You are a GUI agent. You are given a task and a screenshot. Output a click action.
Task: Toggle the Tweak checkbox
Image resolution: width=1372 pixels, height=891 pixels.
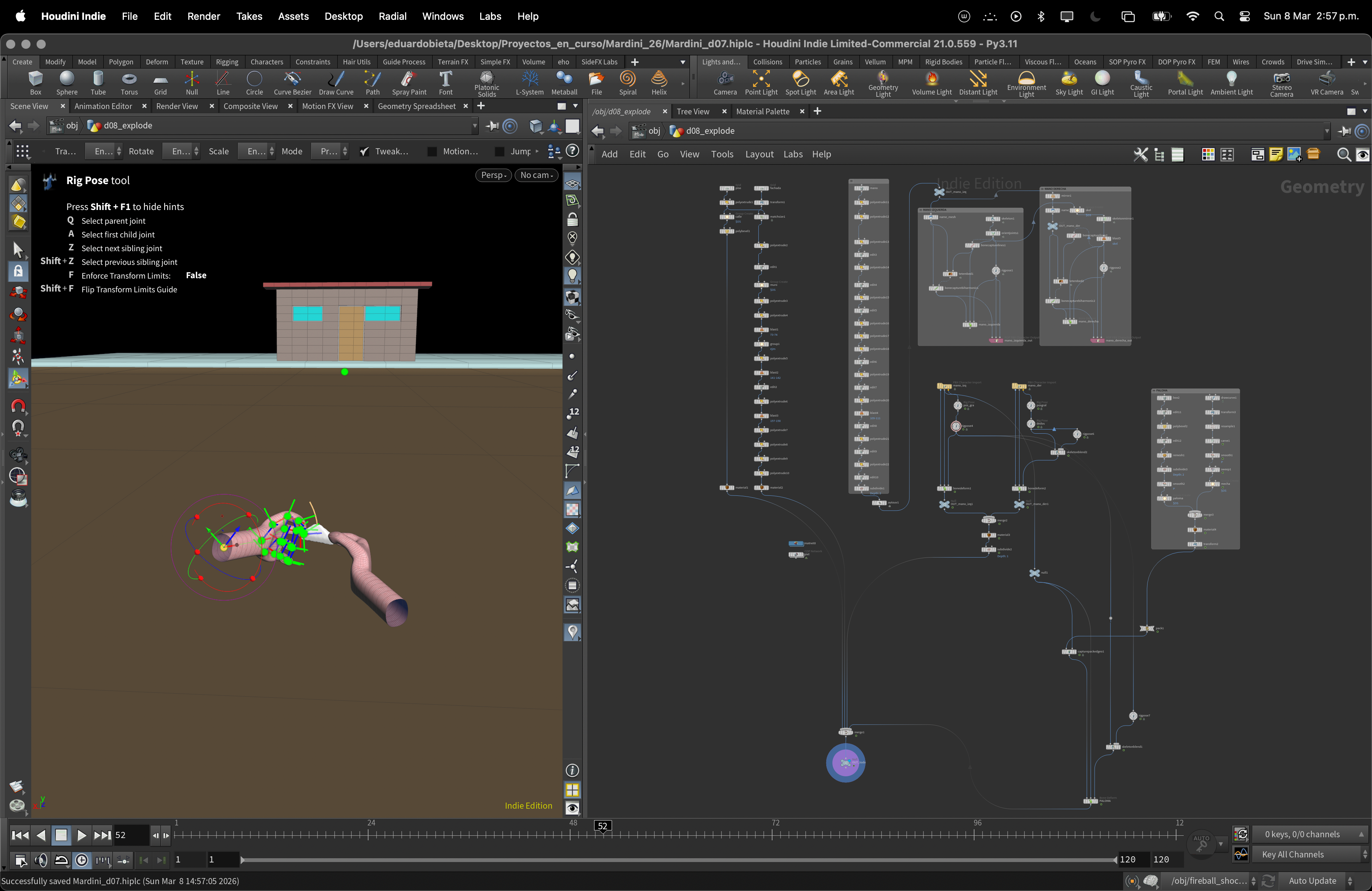(364, 152)
